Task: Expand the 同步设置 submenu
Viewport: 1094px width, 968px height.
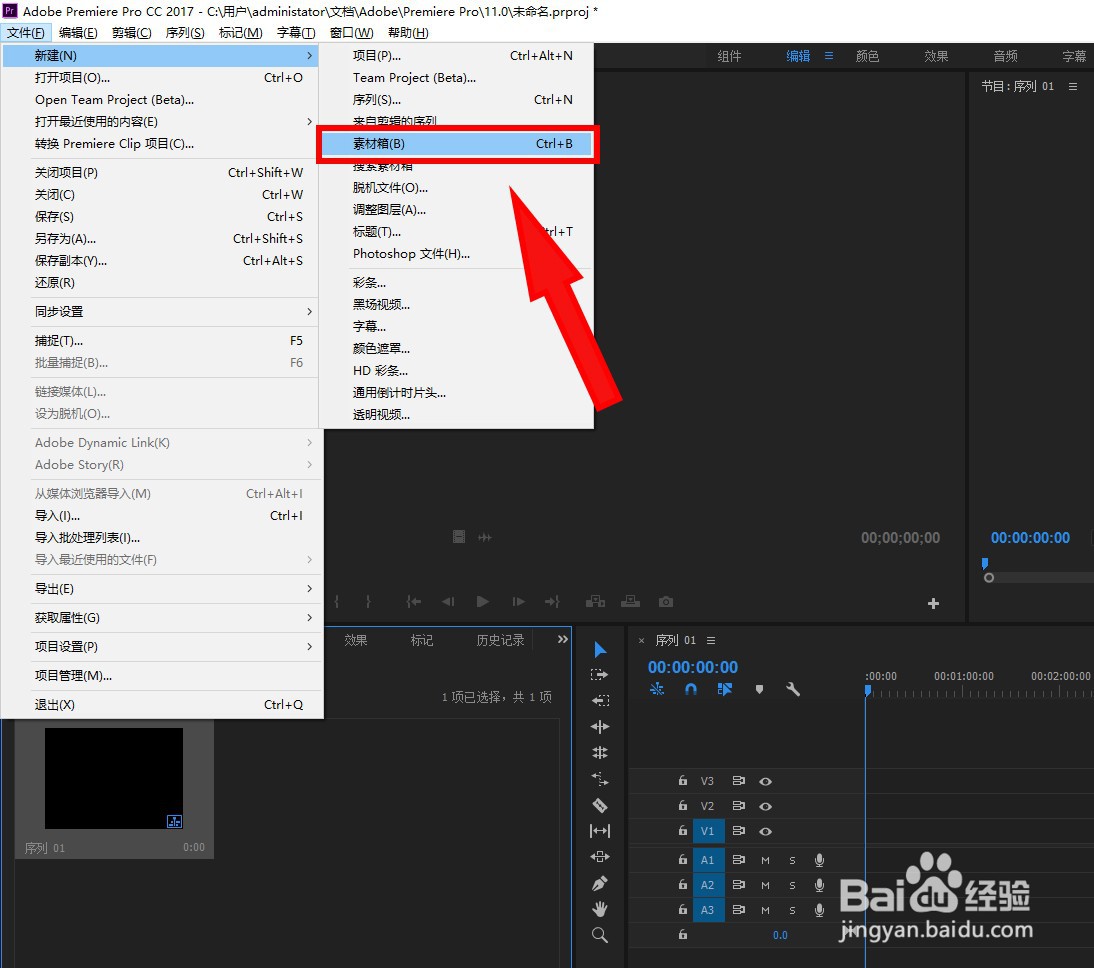Action: [x=310, y=312]
